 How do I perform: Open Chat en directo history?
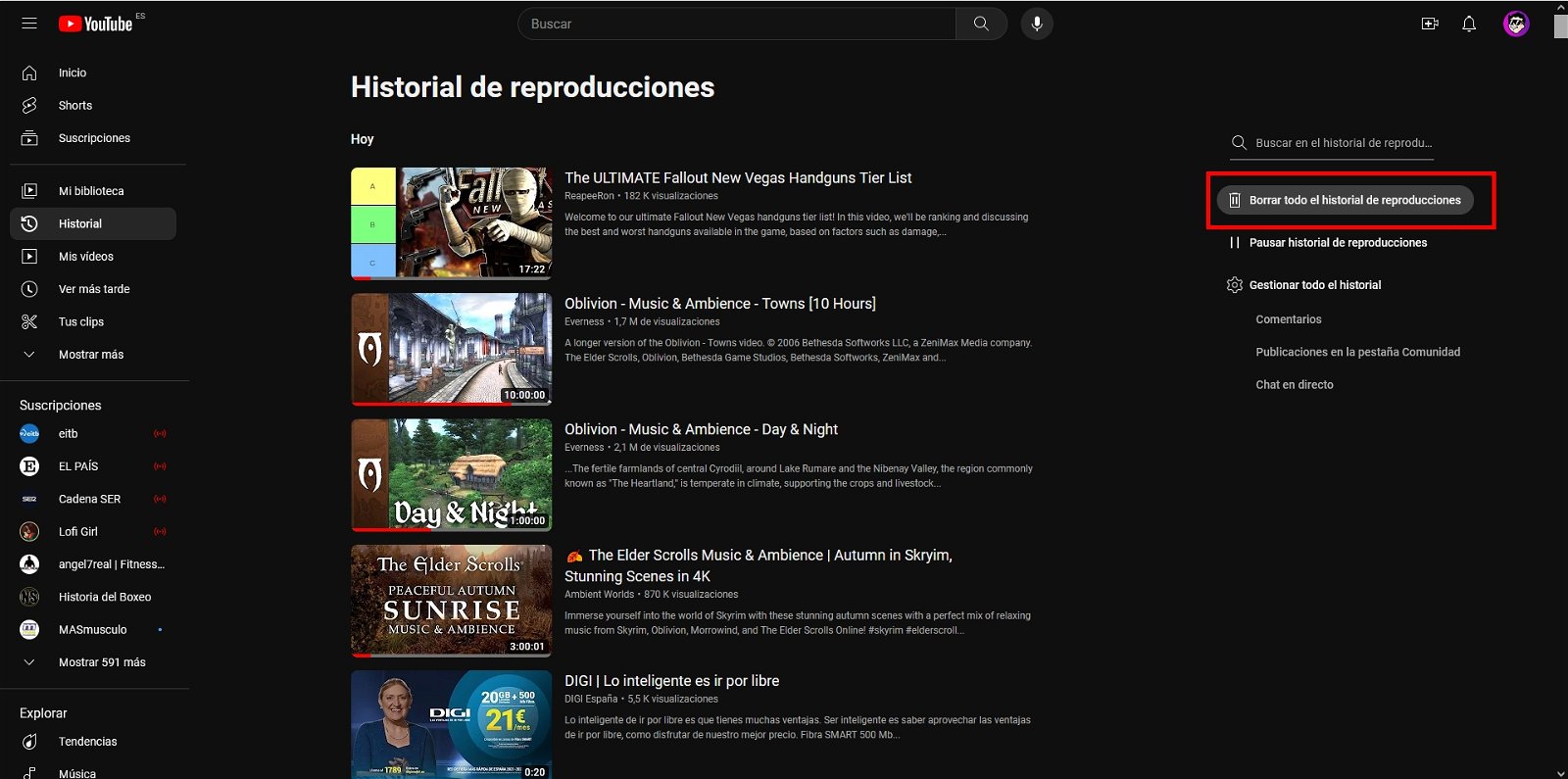1295,385
